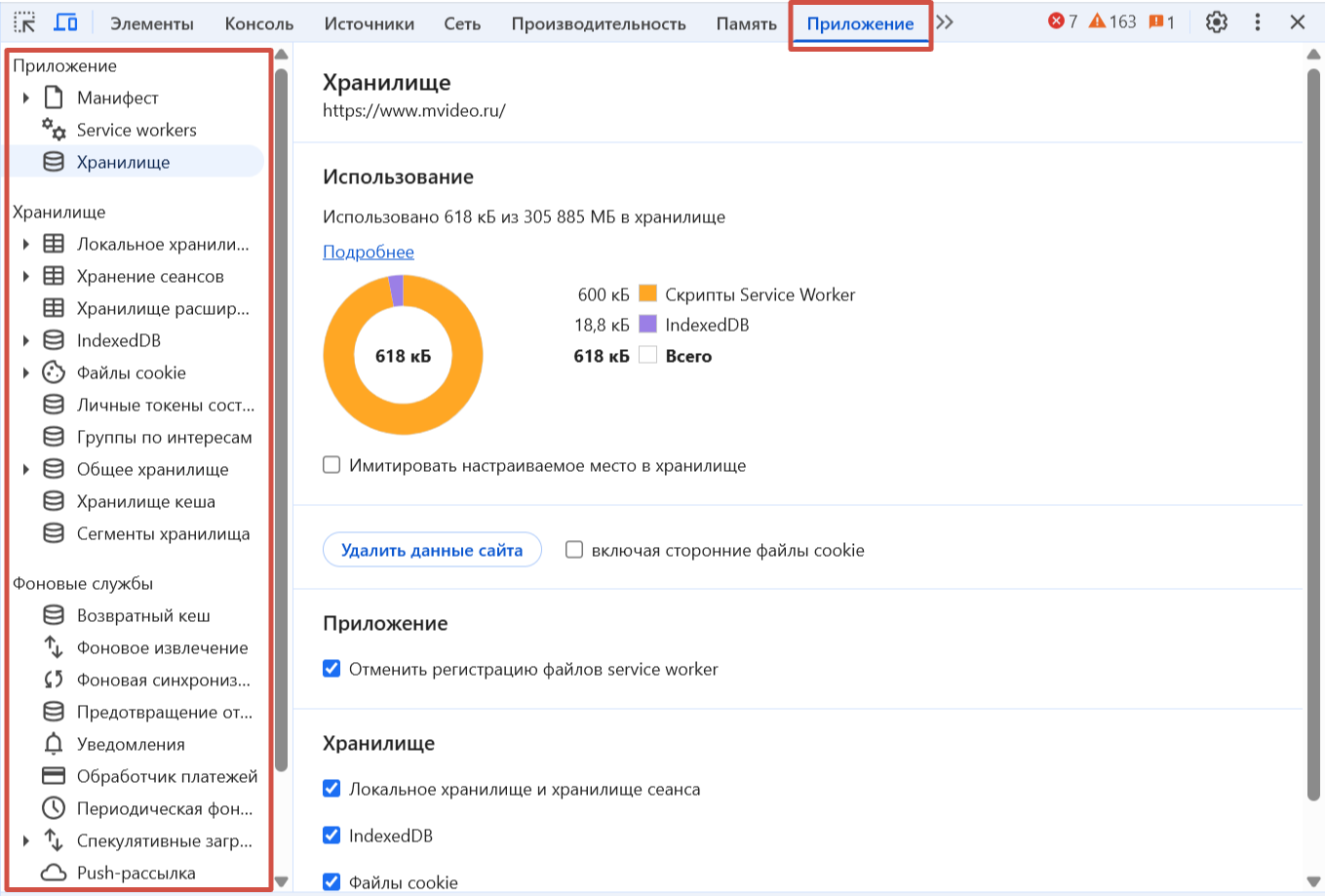The width and height of the screenshot is (1325, 896).
Task: Check включая сторонние файлы cookie
Action: 574,550
